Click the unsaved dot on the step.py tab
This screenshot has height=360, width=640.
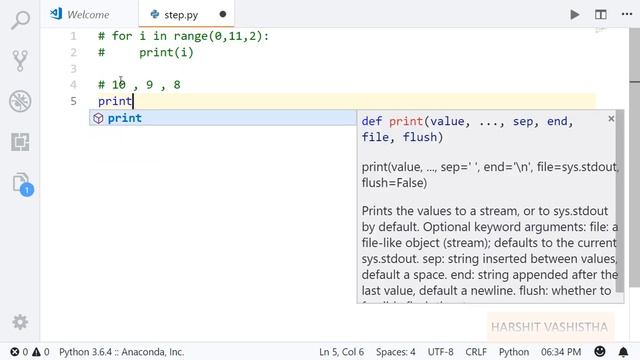coord(223,14)
